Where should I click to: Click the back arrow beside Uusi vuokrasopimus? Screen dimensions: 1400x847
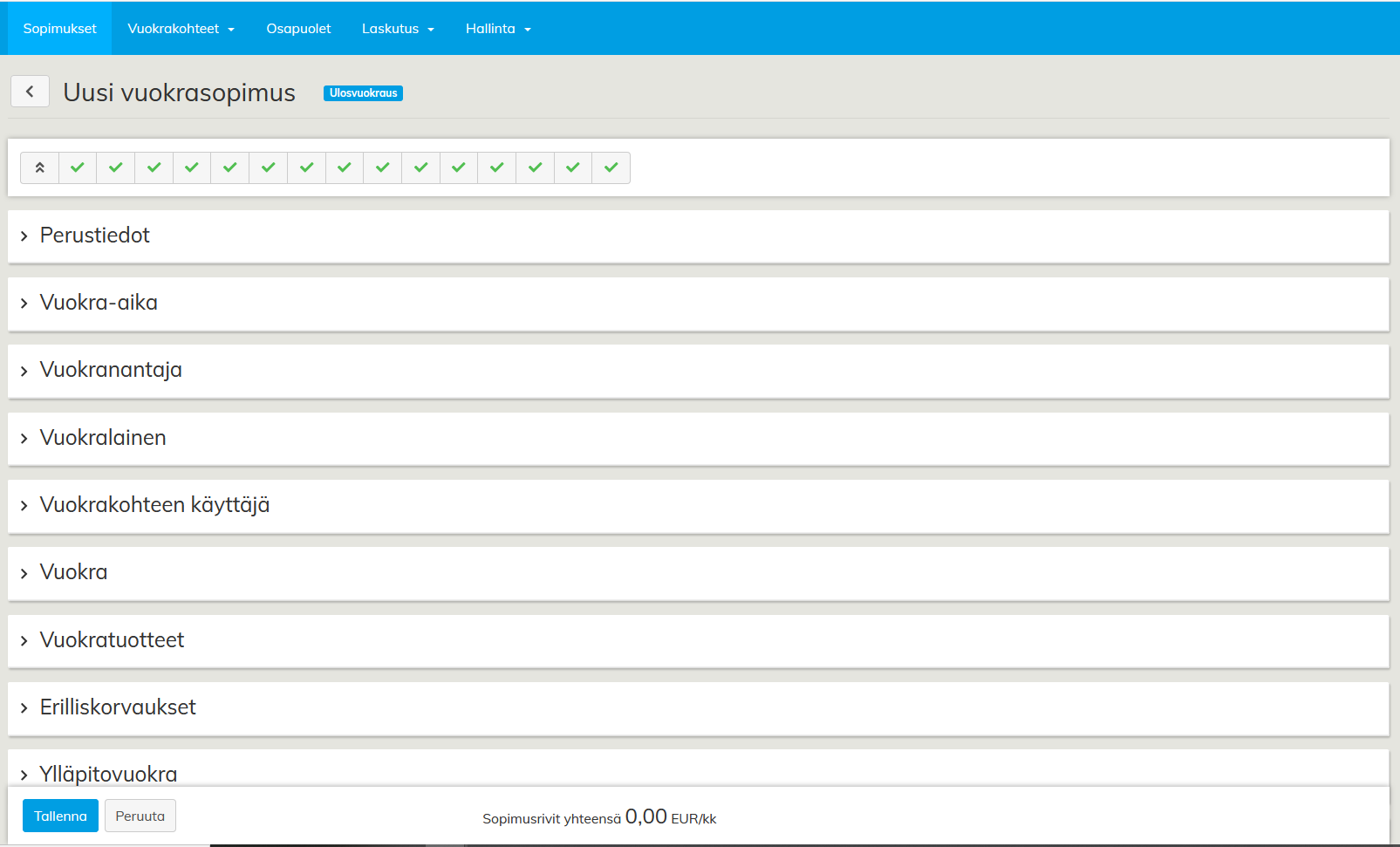point(30,92)
